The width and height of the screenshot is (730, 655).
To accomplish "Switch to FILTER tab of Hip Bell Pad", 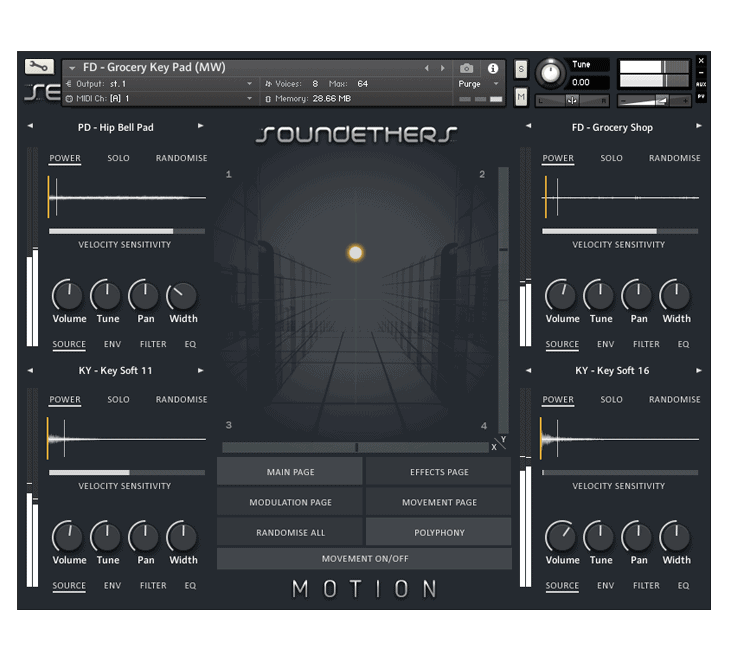I will tap(153, 344).
